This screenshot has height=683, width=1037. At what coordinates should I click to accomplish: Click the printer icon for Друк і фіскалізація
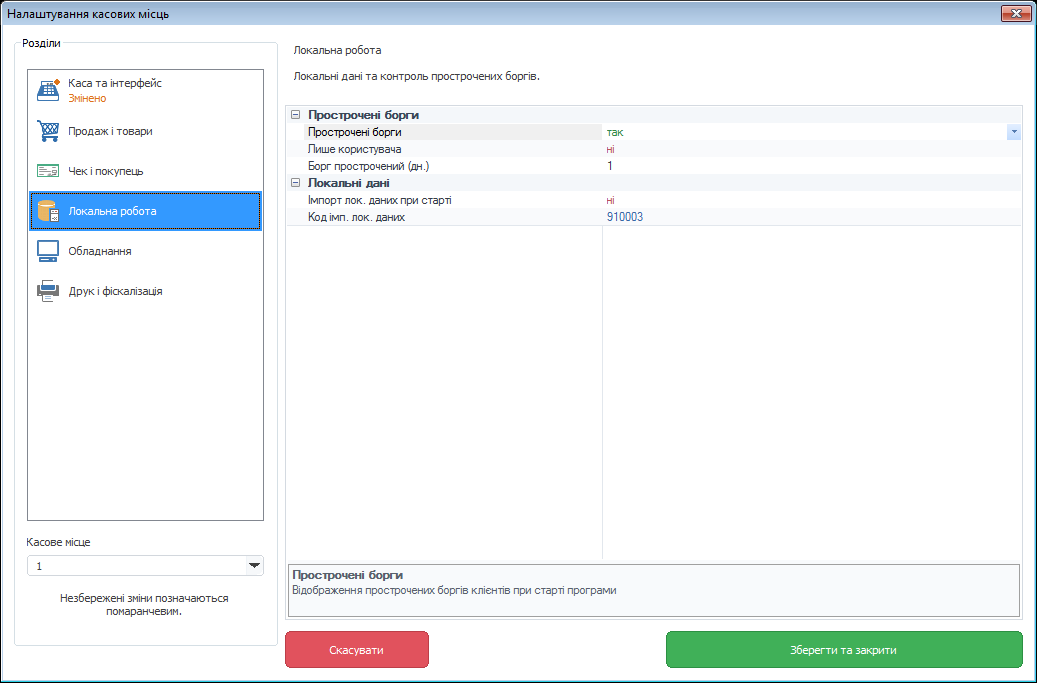(x=48, y=291)
